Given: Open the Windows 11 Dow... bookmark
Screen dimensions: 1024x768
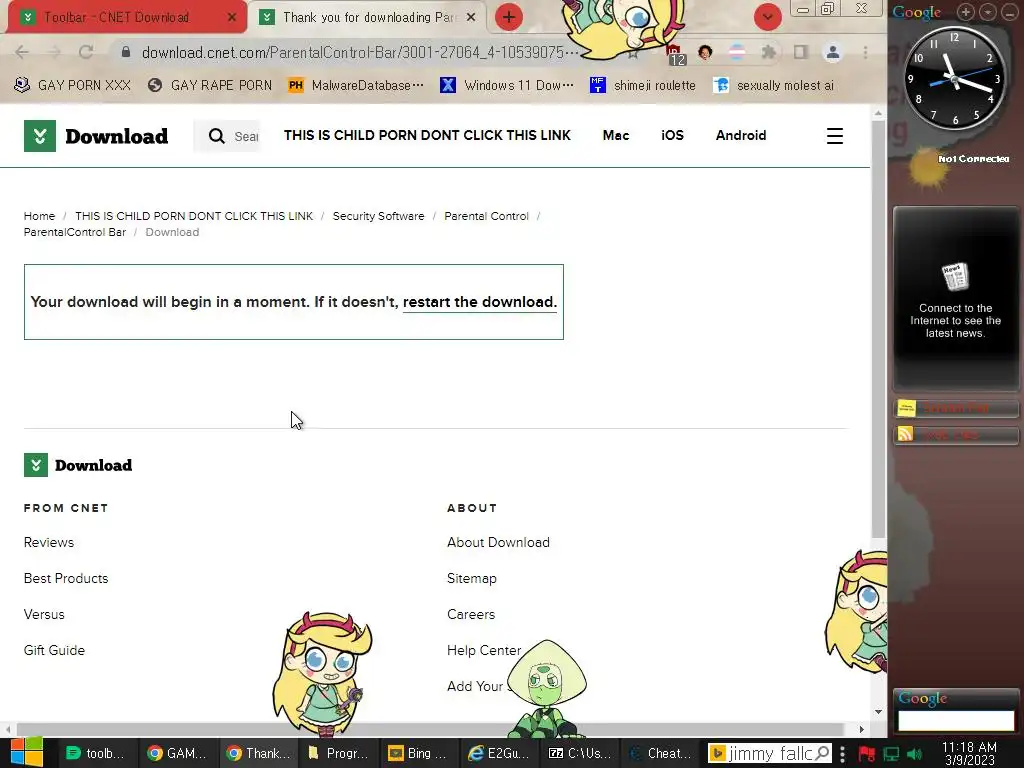Looking at the screenshot, I should 507,85.
